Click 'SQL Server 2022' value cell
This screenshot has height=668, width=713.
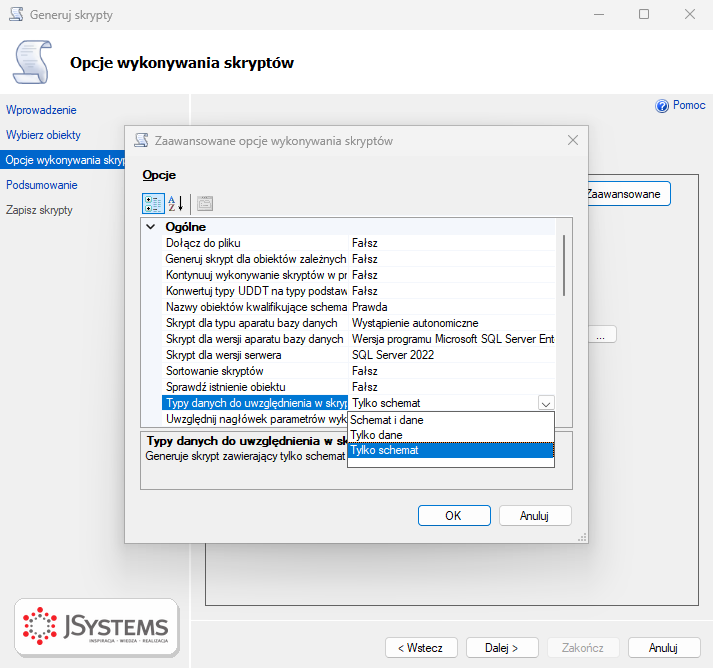click(x=452, y=355)
